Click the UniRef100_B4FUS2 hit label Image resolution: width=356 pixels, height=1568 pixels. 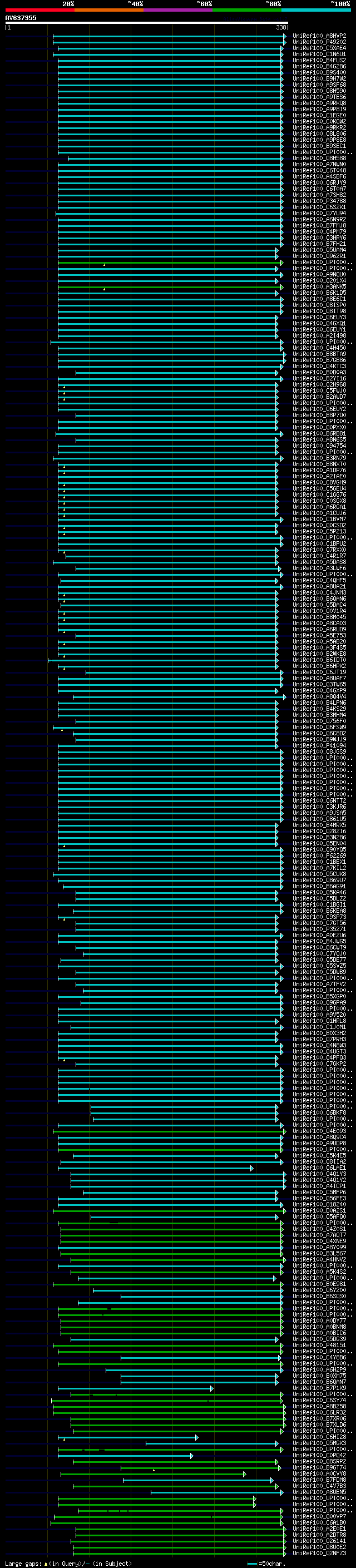point(319,60)
